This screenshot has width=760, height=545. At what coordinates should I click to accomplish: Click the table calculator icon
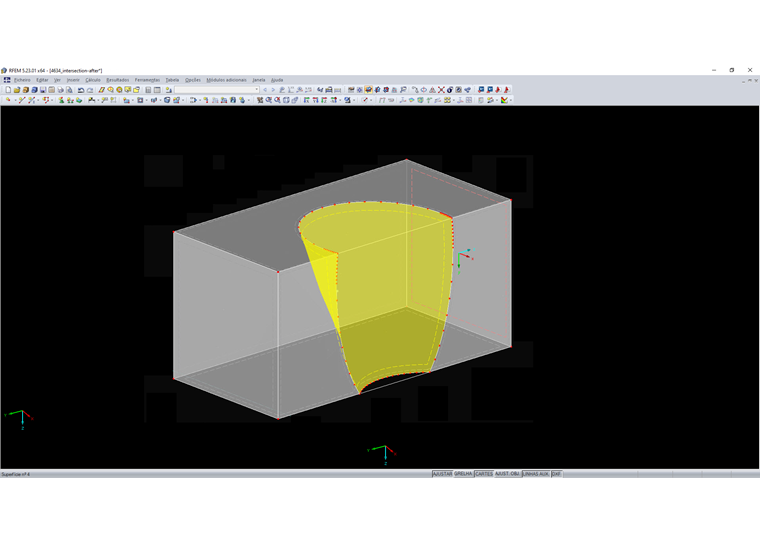148,90
